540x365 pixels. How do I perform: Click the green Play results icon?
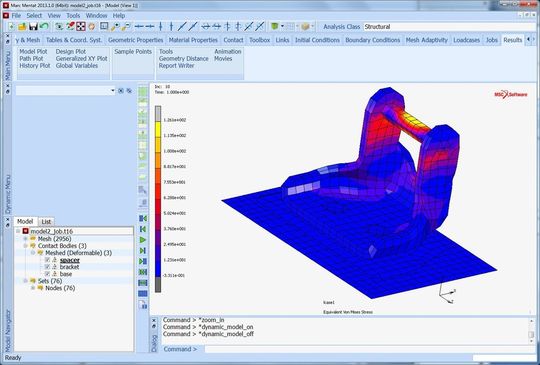(x=143, y=240)
